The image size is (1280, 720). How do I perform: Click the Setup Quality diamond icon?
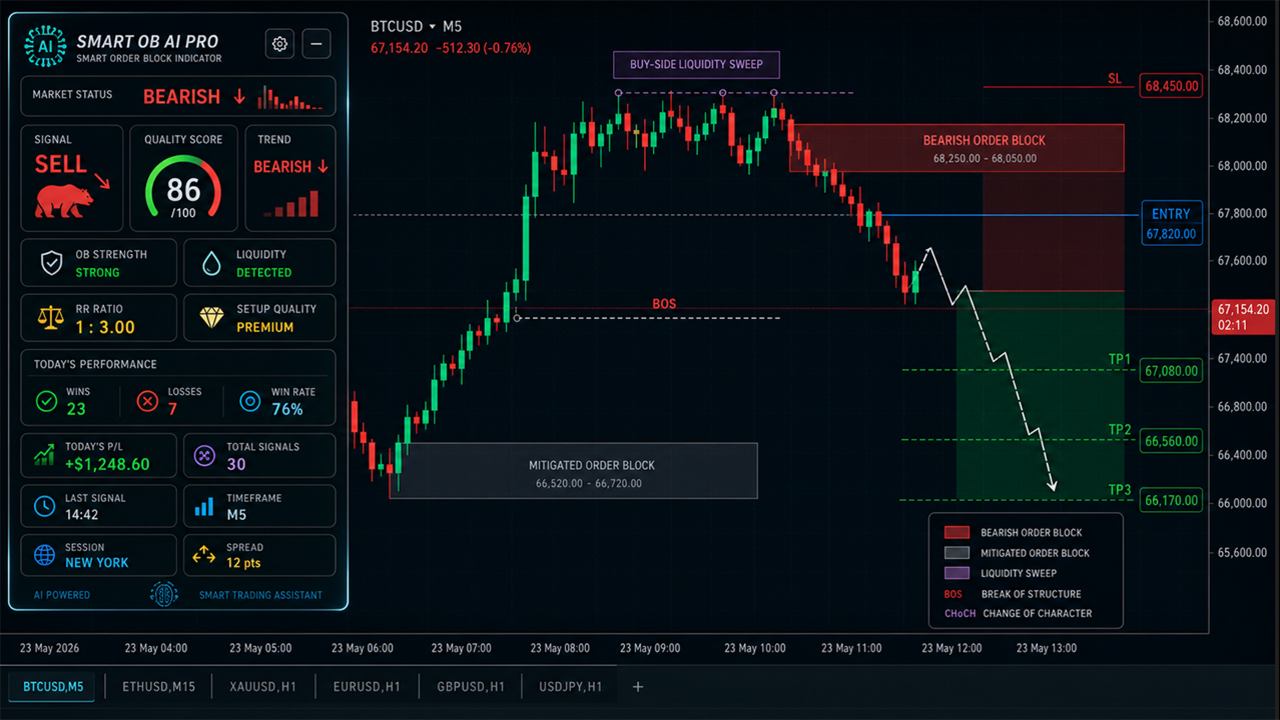tap(212, 317)
